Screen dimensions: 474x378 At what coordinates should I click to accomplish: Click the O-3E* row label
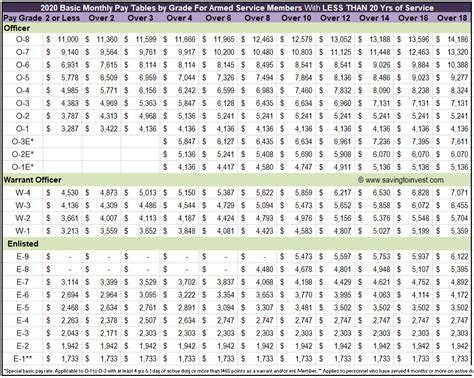[x=23, y=142]
